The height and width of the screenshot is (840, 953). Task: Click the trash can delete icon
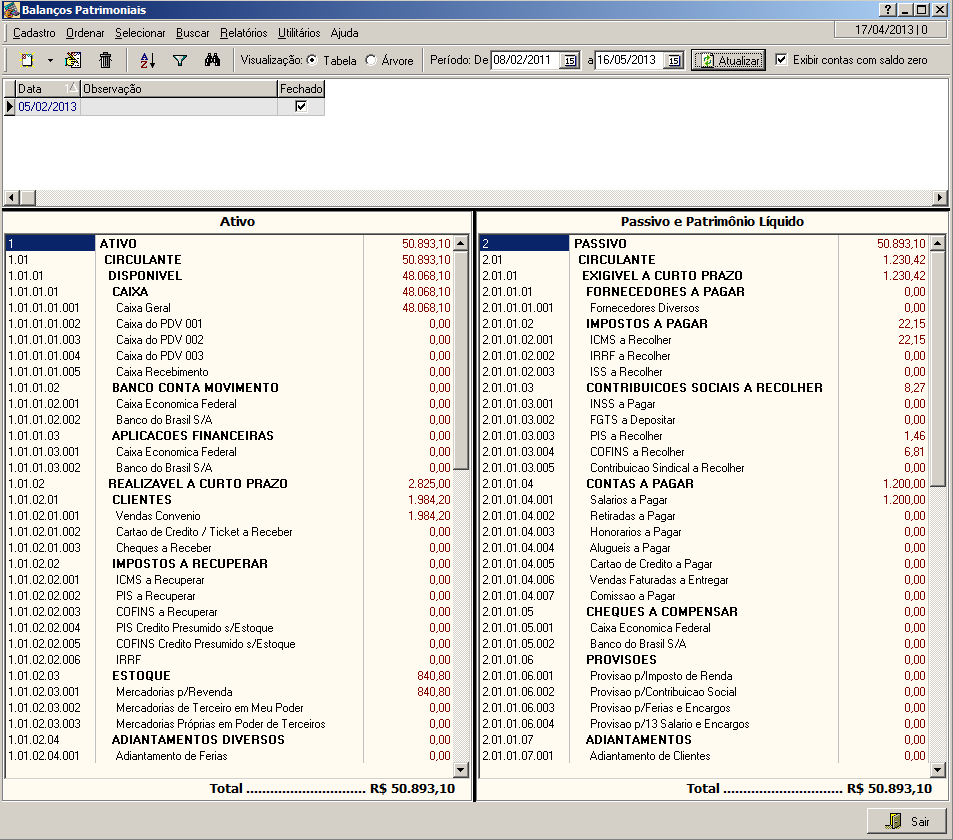tap(106, 60)
